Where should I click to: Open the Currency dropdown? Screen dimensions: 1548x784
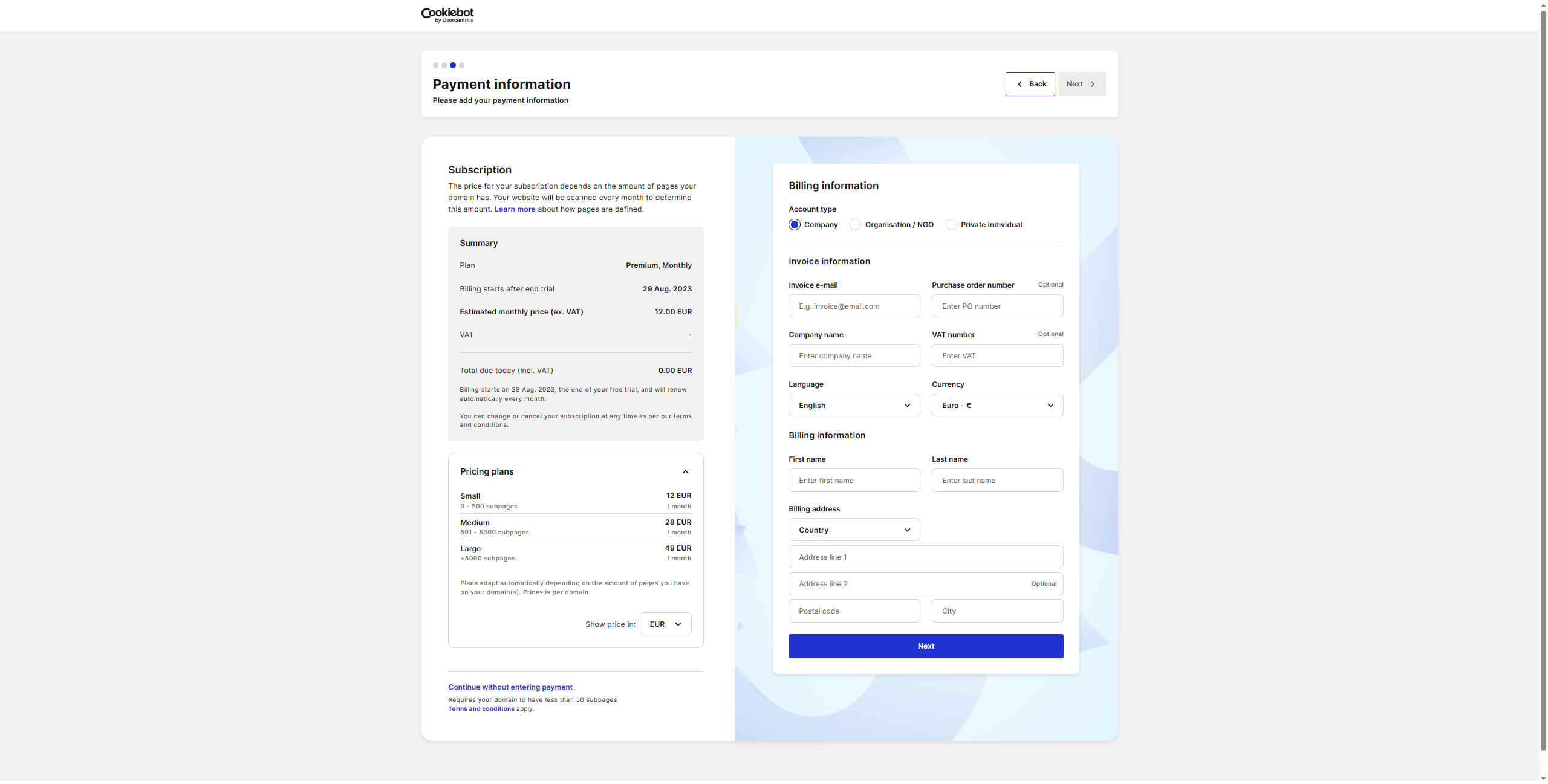pos(997,405)
